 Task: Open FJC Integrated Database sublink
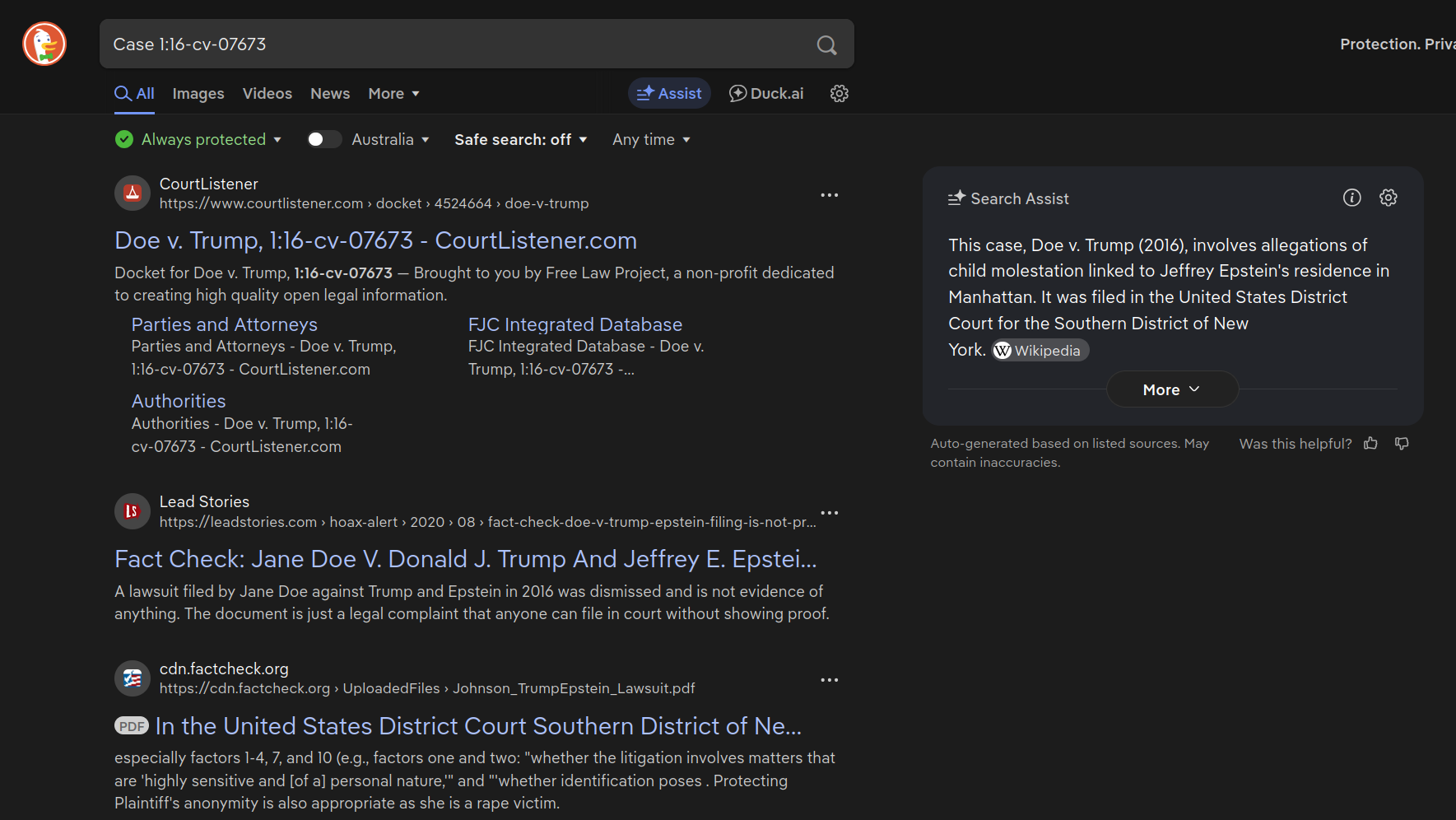point(575,324)
